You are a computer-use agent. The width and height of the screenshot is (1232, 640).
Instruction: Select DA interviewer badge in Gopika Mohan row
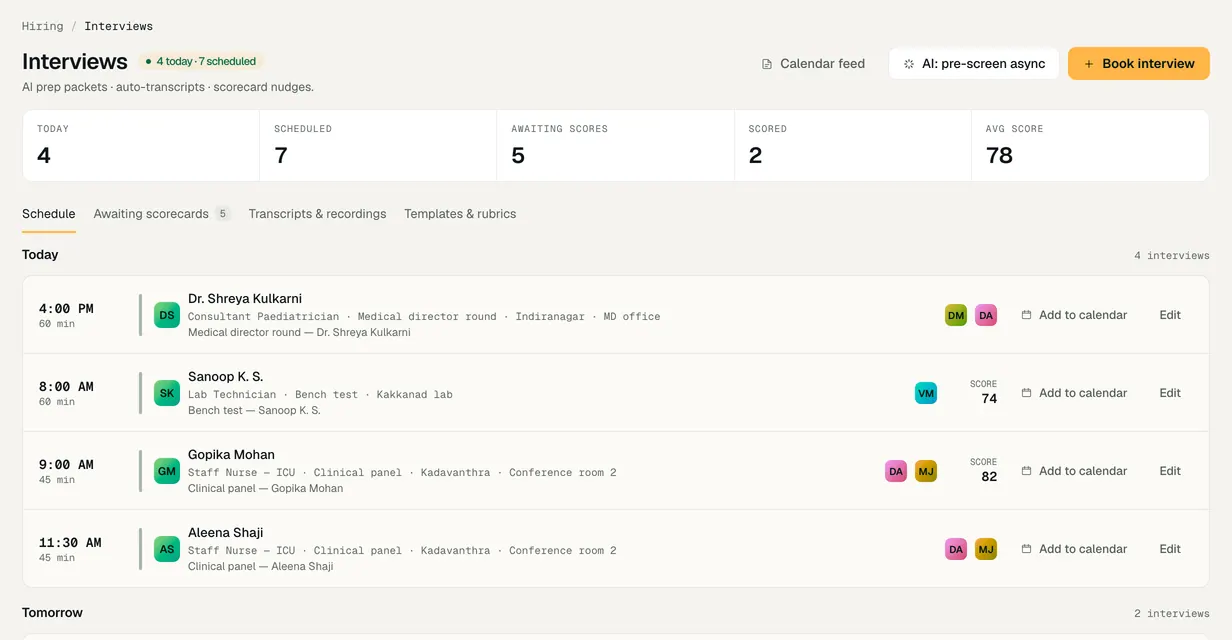coord(896,471)
